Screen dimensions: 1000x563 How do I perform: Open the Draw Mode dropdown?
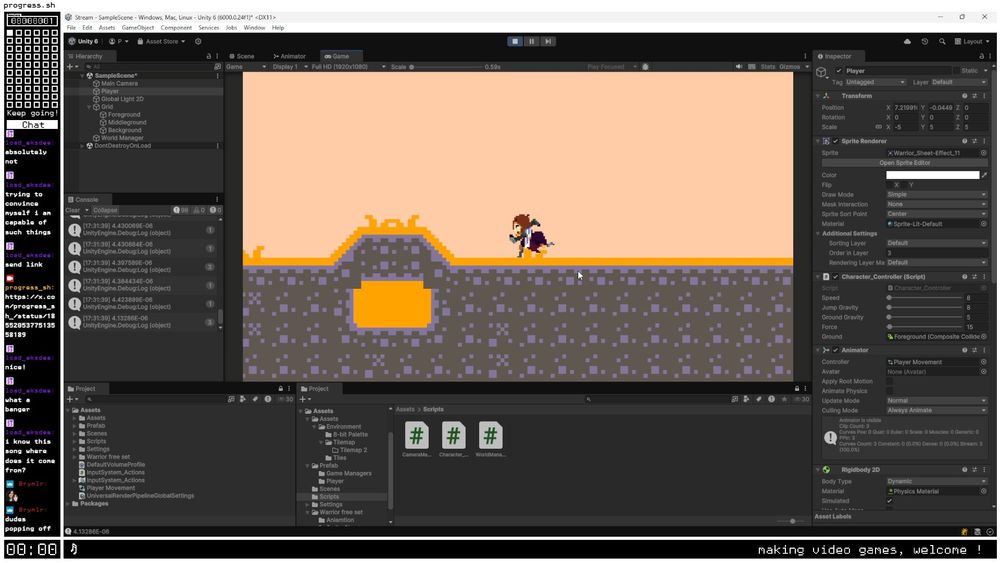point(936,194)
